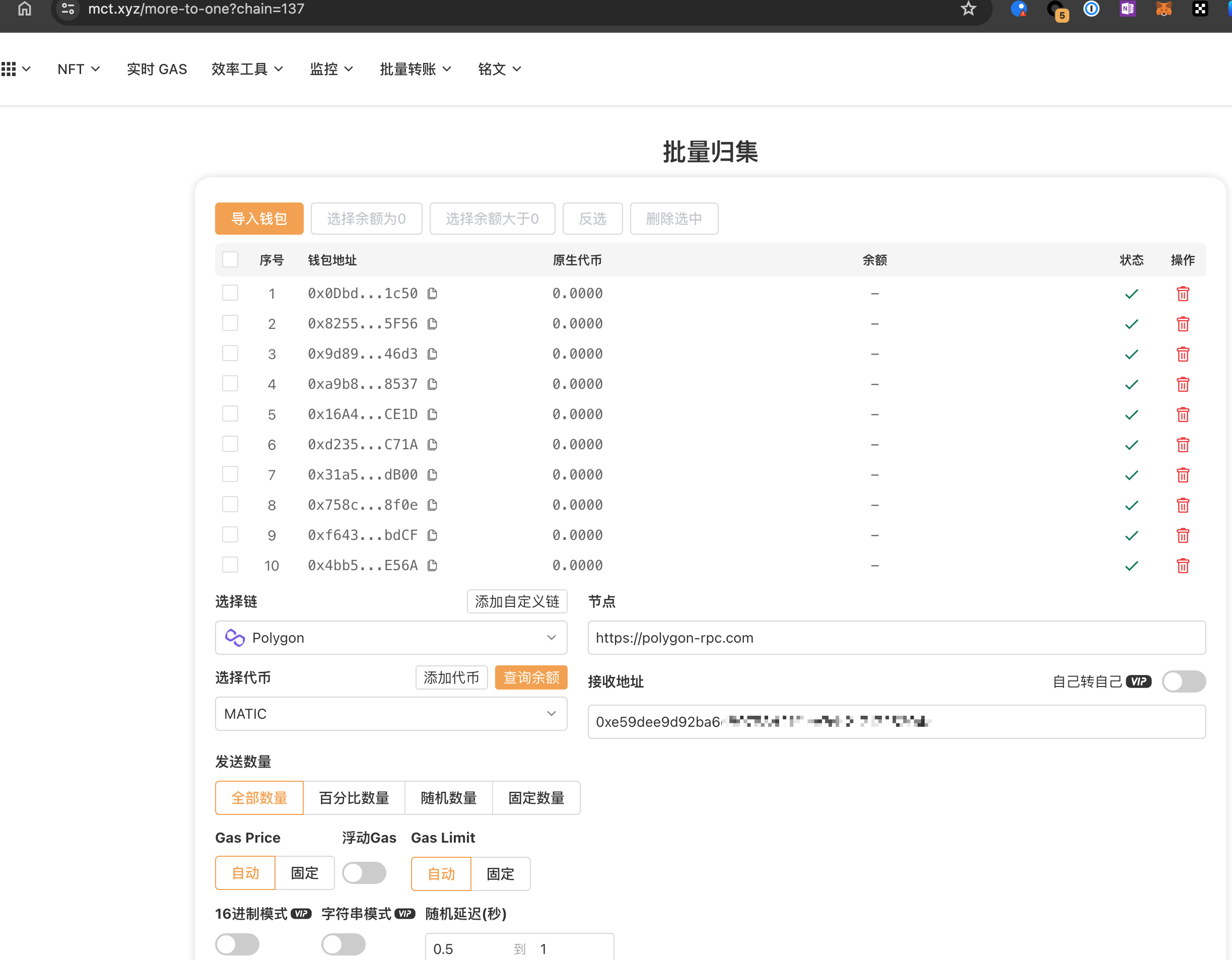The image size is (1232, 960).
Task: Select the 百分比数量 amount tab
Action: (354, 797)
